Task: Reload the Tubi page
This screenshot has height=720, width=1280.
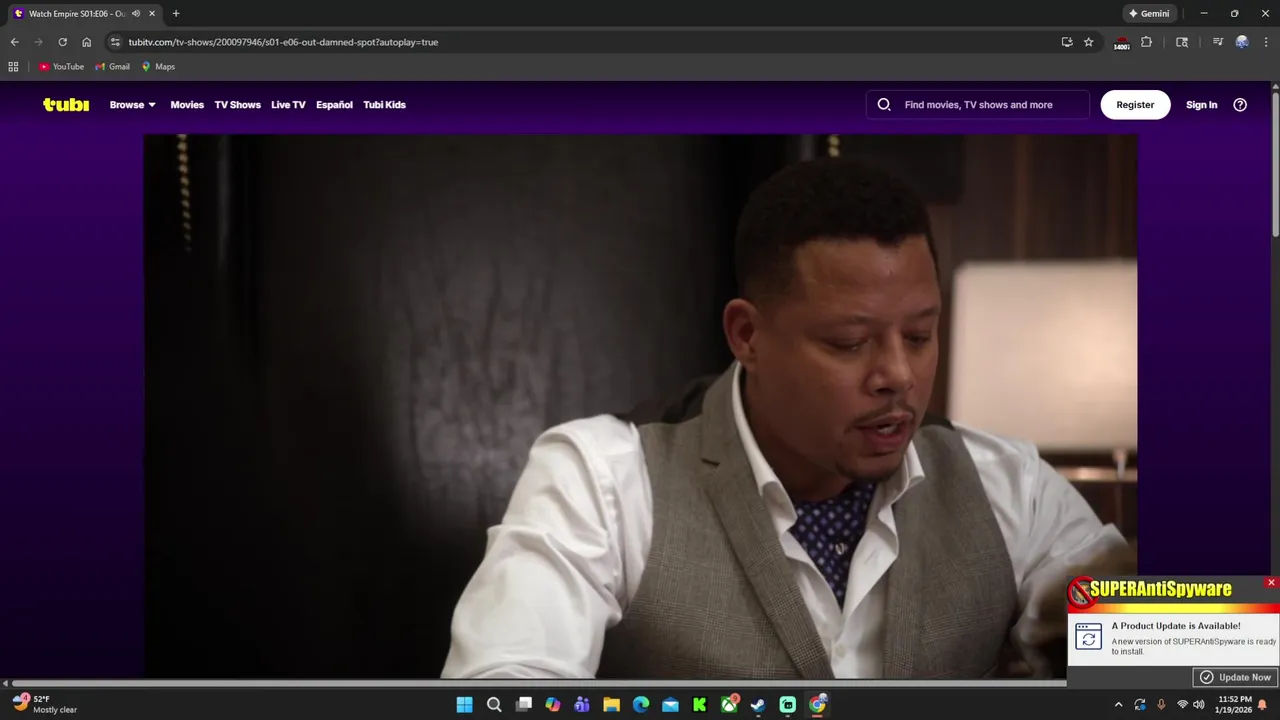Action: pyautogui.click(x=62, y=42)
